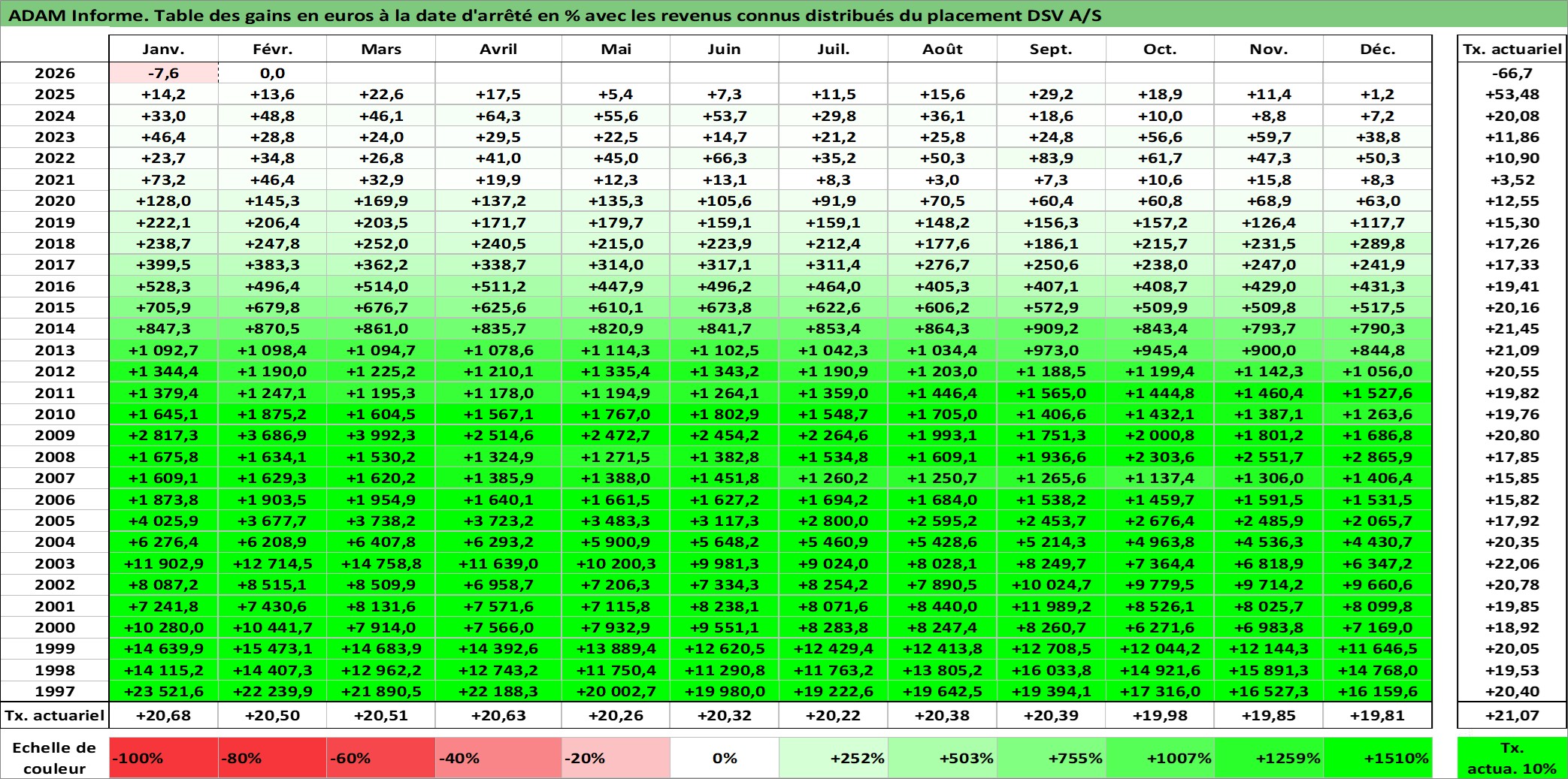The width and height of the screenshot is (1568, 779).
Task: Select the -20% pink scale cell
Action: (616, 758)
